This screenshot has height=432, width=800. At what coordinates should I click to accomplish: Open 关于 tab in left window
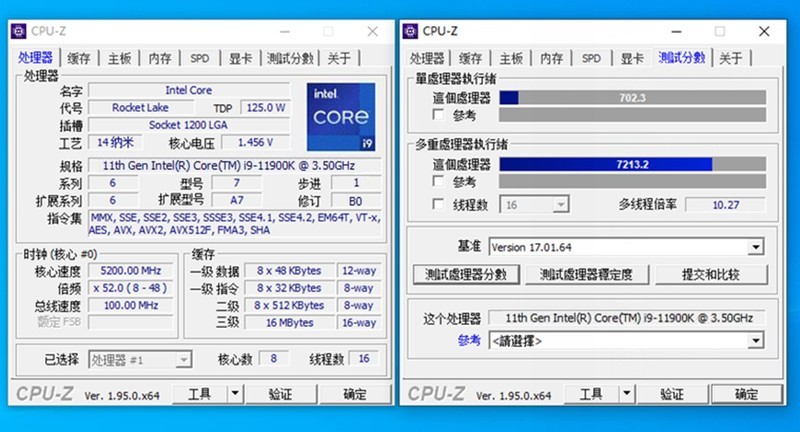[x=339, y=58]
